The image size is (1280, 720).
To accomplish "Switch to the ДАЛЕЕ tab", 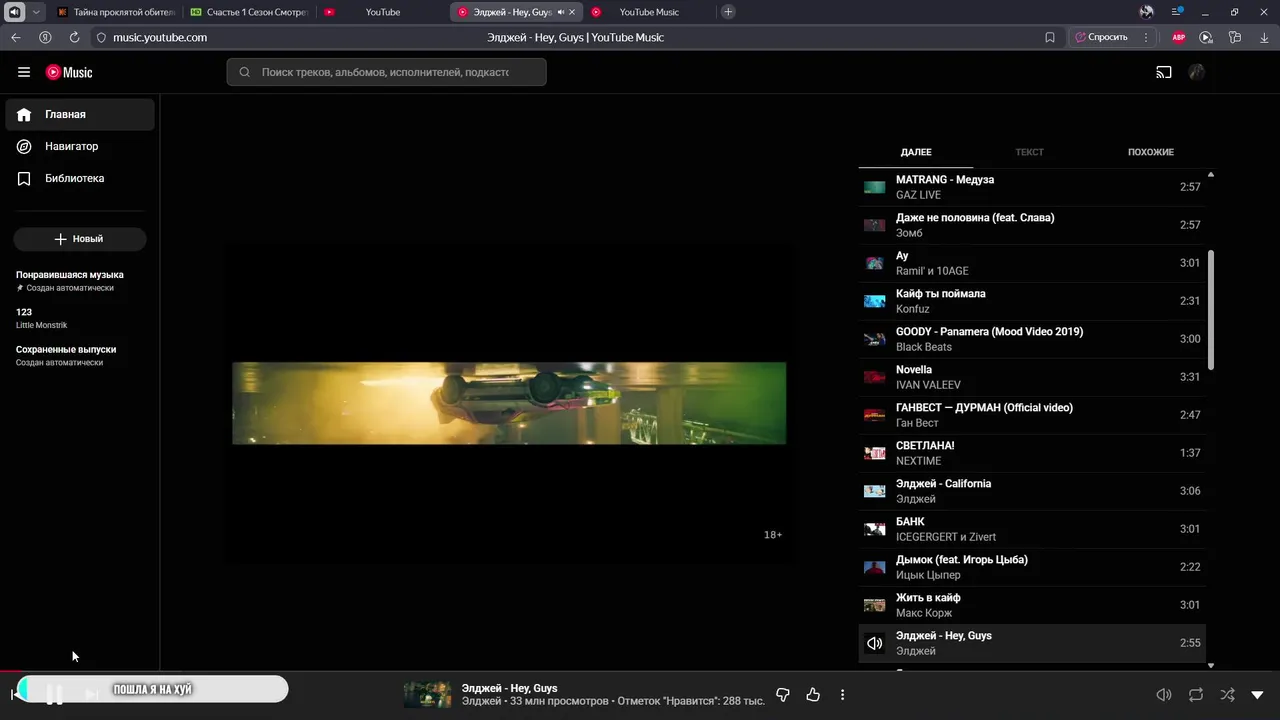I will (916, 152).
